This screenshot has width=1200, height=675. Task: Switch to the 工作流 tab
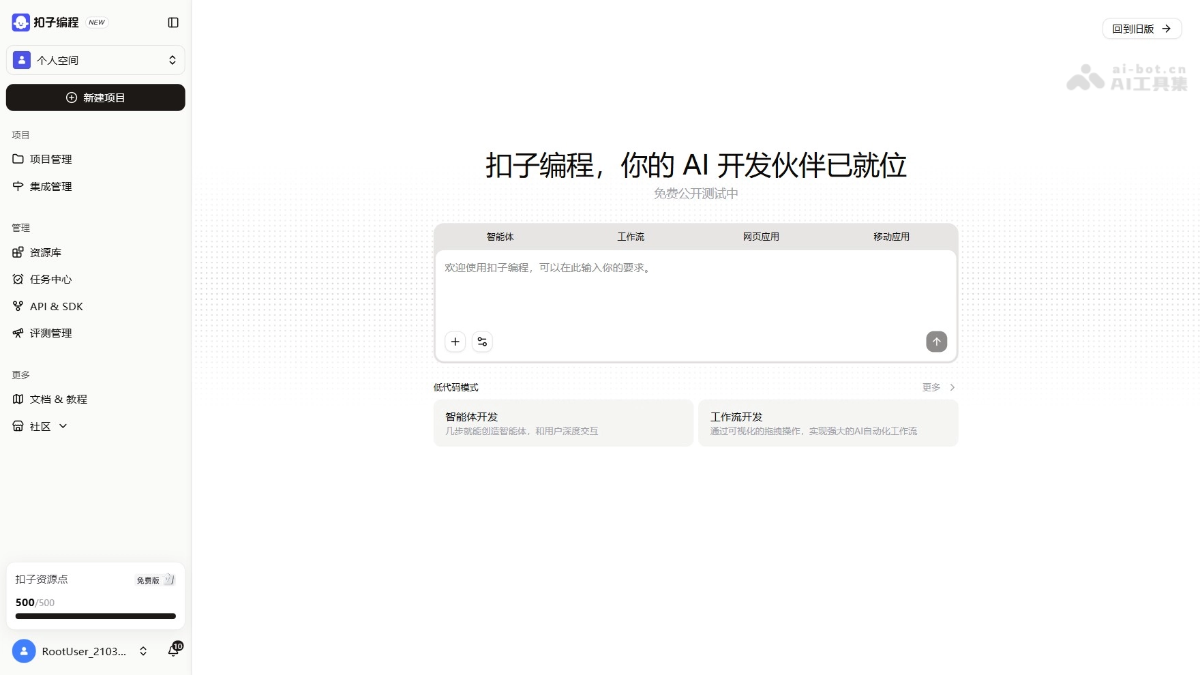pos(630,237)
